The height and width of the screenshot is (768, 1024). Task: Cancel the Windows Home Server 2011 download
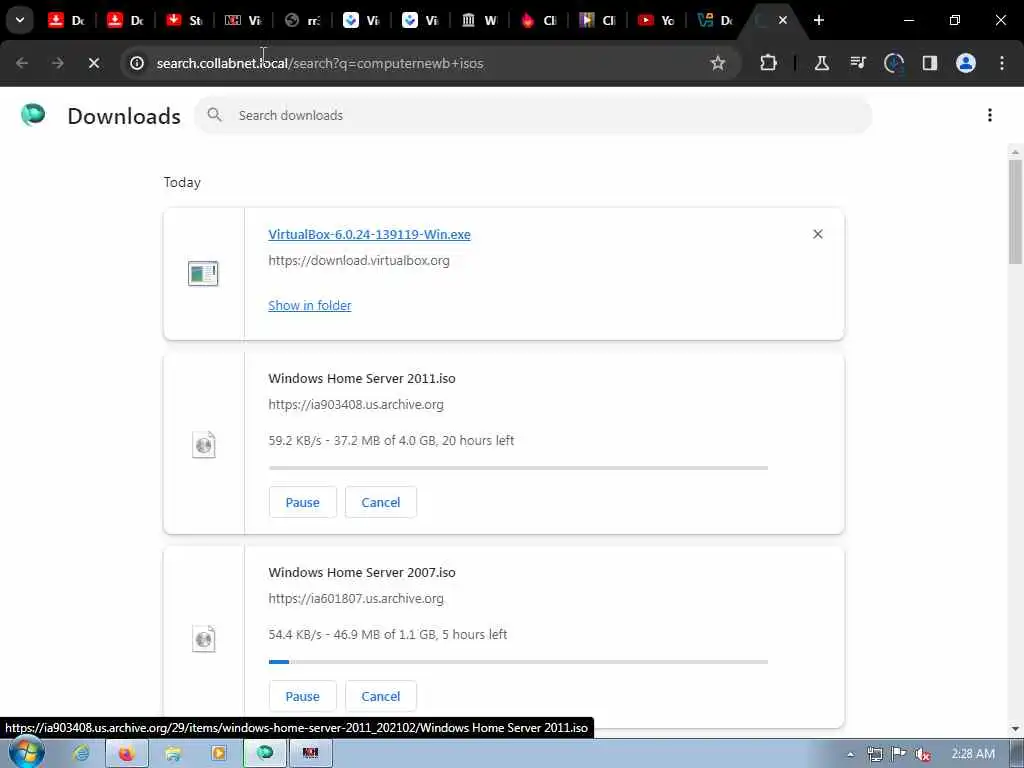pyautogui.click(x=381, y=502)
